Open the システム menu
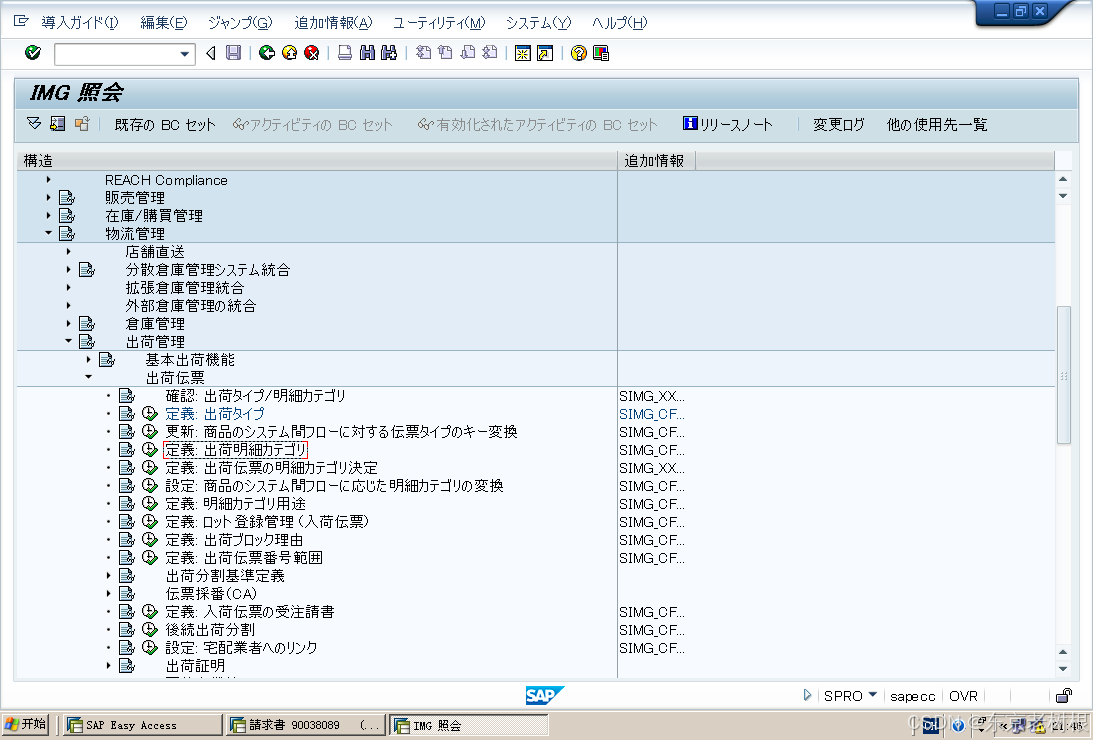Image resolution: width=1093 pixels, height=740 pixels. coord(538,23)
